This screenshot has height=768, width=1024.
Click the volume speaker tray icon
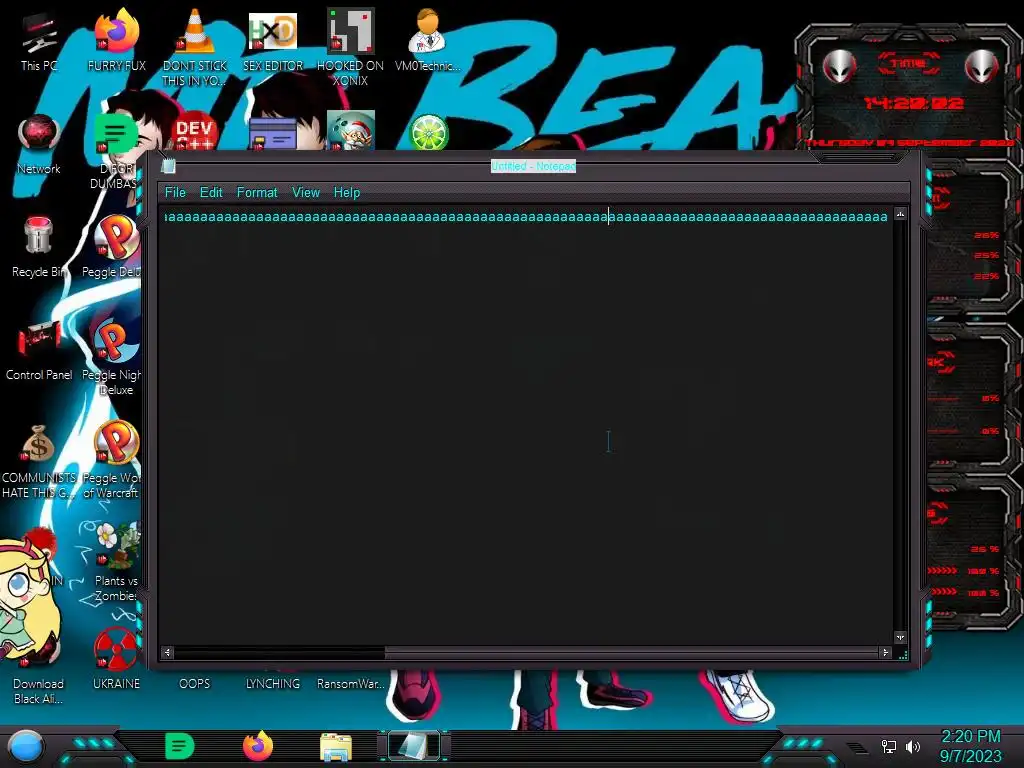[x=913, y=746]
